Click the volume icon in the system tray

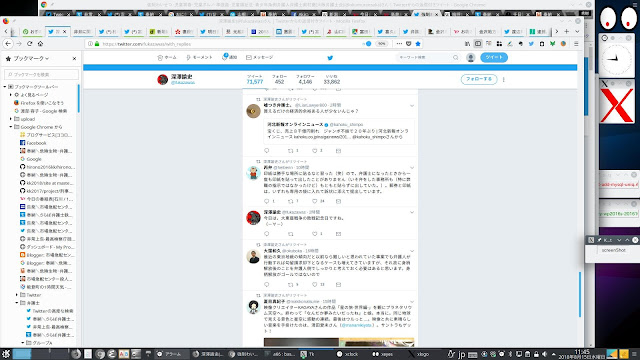(544, 354)
